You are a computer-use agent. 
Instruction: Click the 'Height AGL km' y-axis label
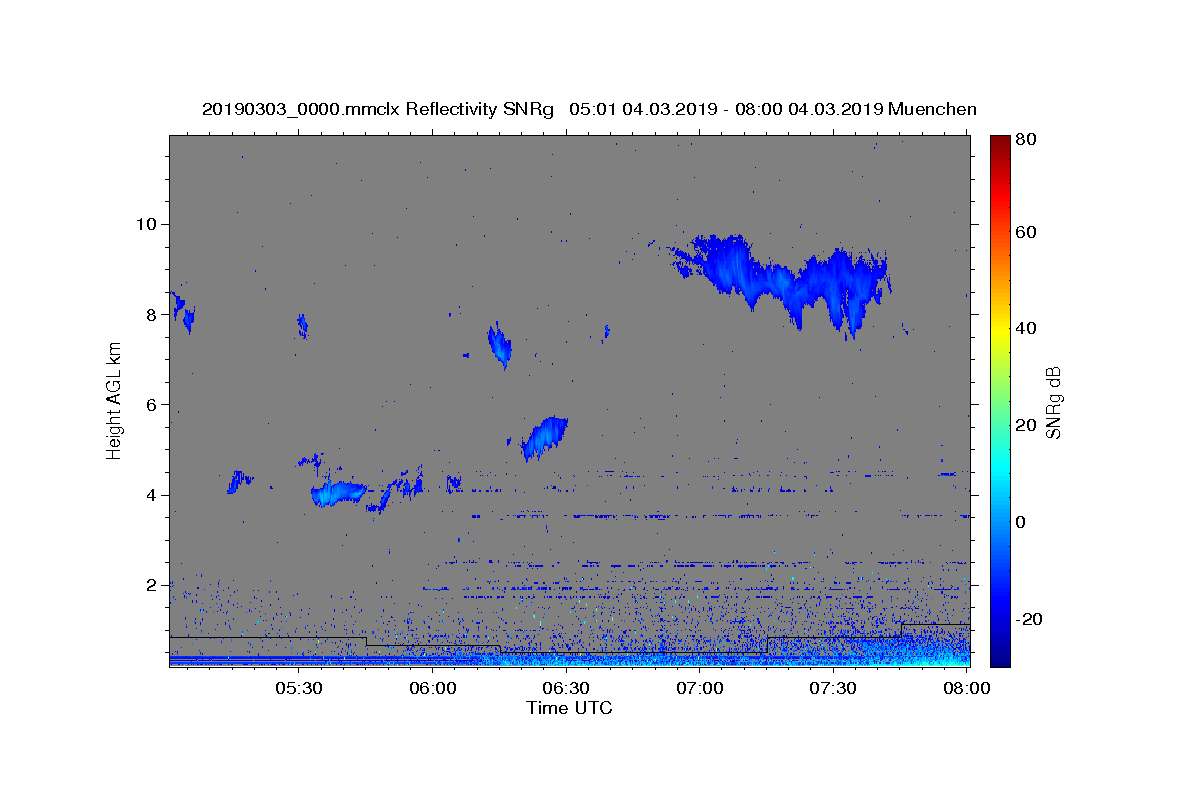pos(114,400)
